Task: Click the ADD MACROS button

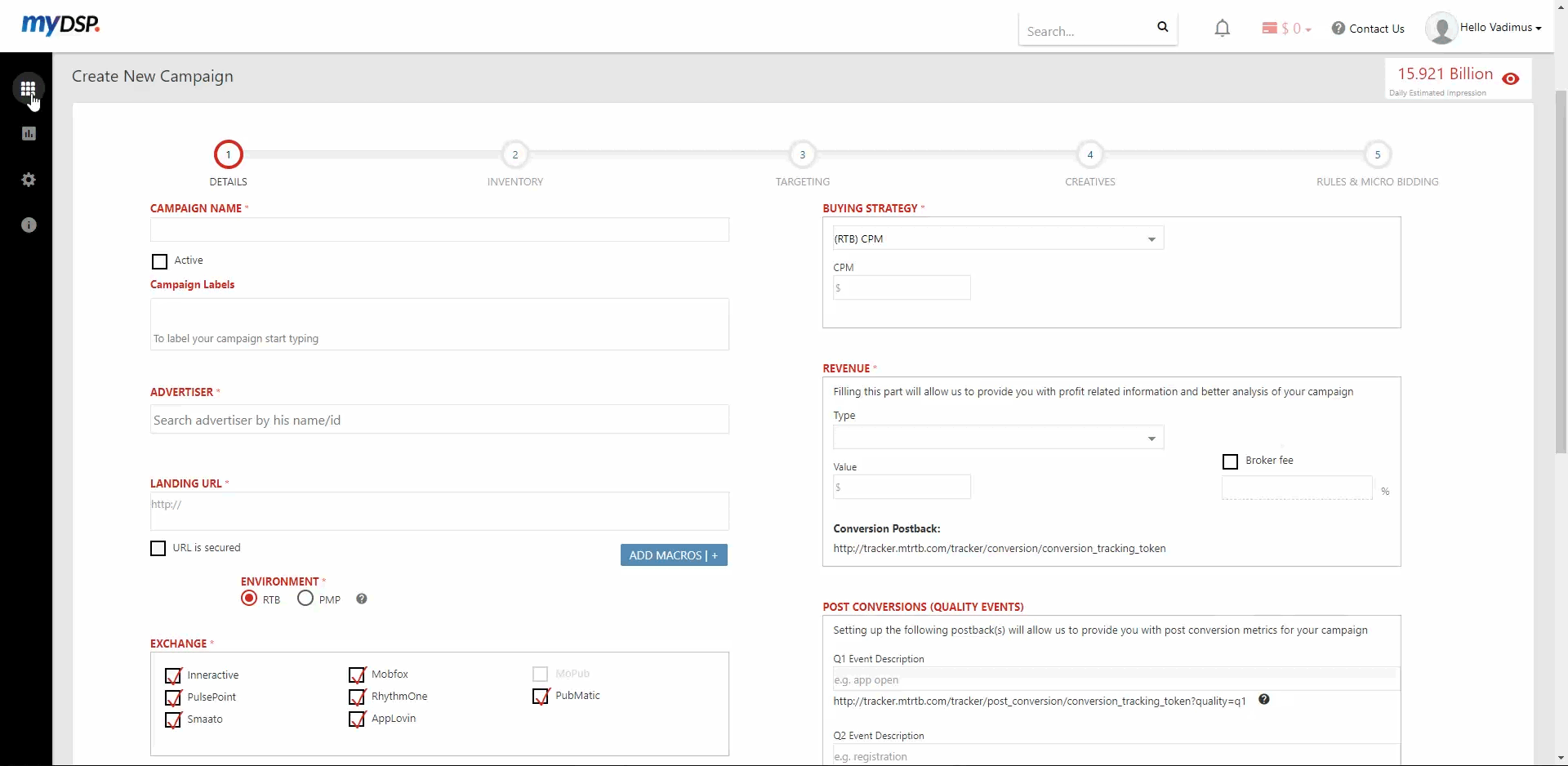Action: click(674, 555)
